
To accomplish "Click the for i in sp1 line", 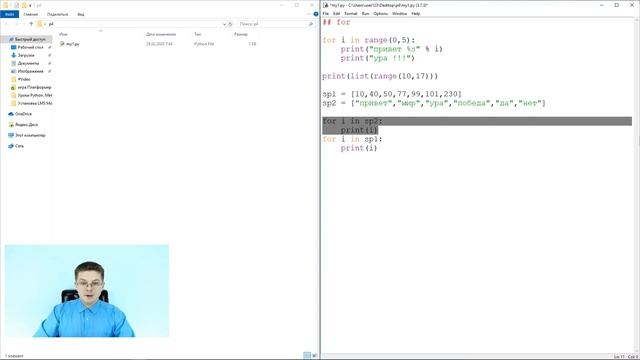I will [x=352, y=139].
